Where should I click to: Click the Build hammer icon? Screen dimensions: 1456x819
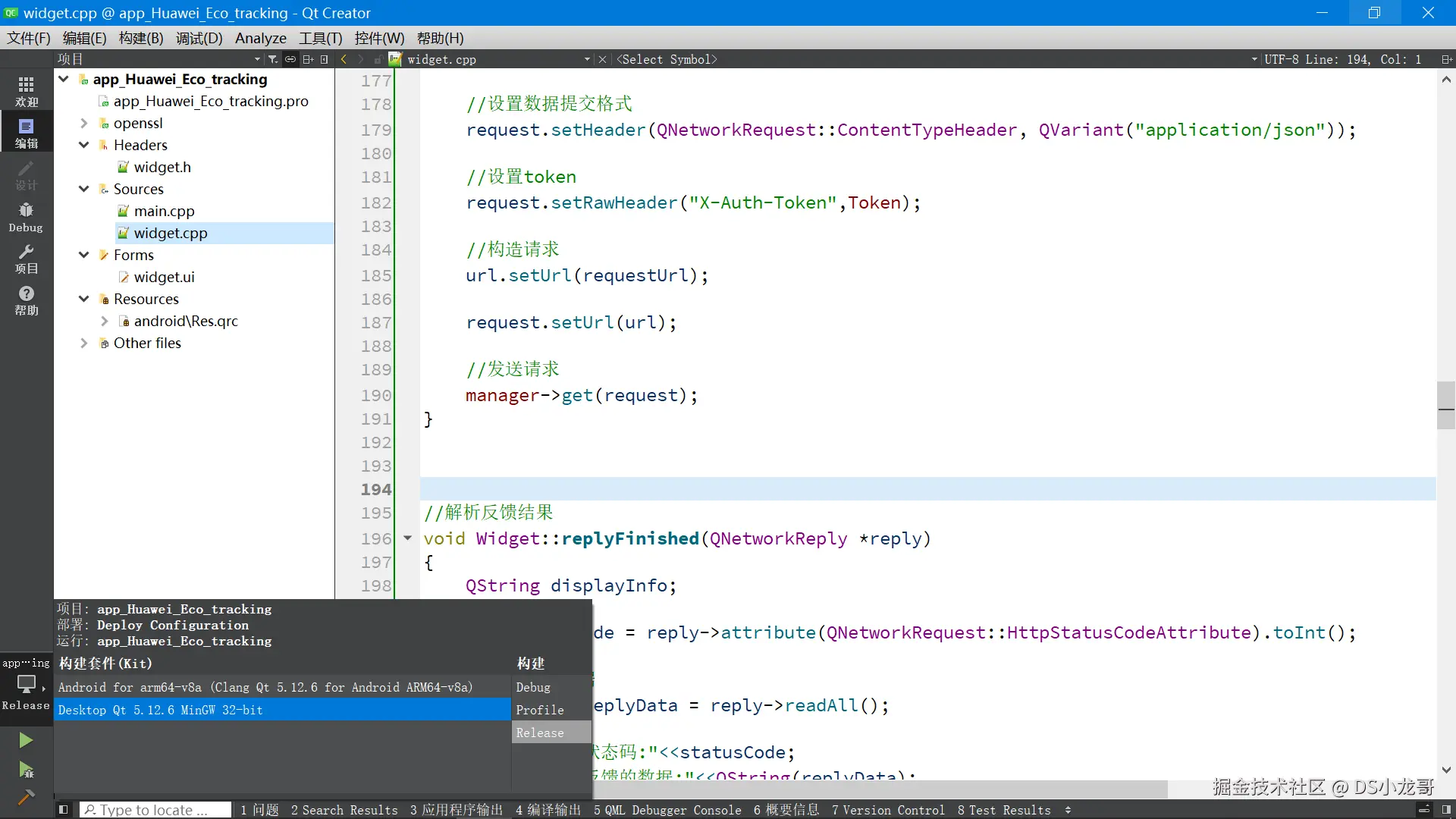(x=26, y=797)
